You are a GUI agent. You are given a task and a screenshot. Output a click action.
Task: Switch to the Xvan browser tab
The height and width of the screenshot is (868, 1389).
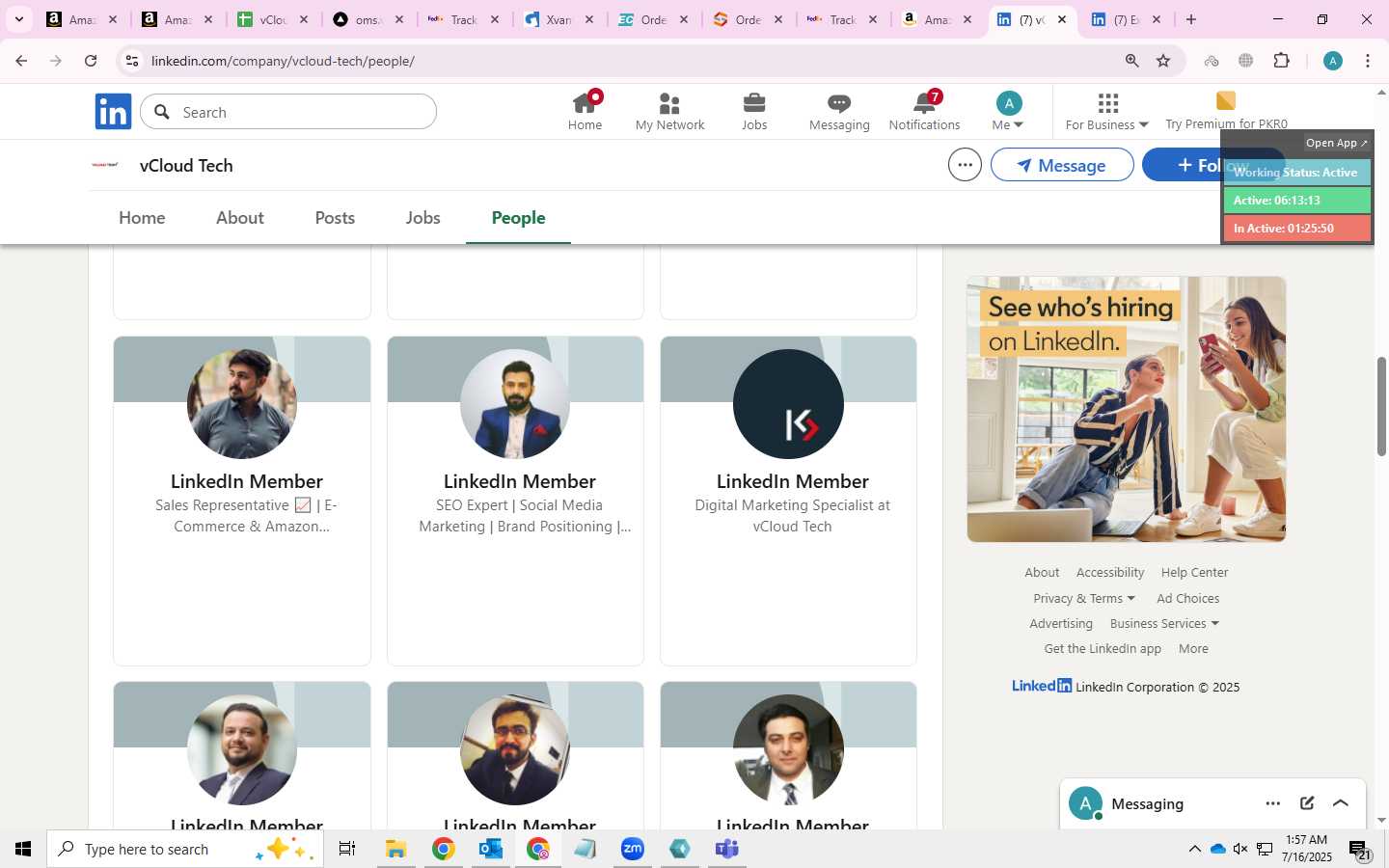pos(558,19)
